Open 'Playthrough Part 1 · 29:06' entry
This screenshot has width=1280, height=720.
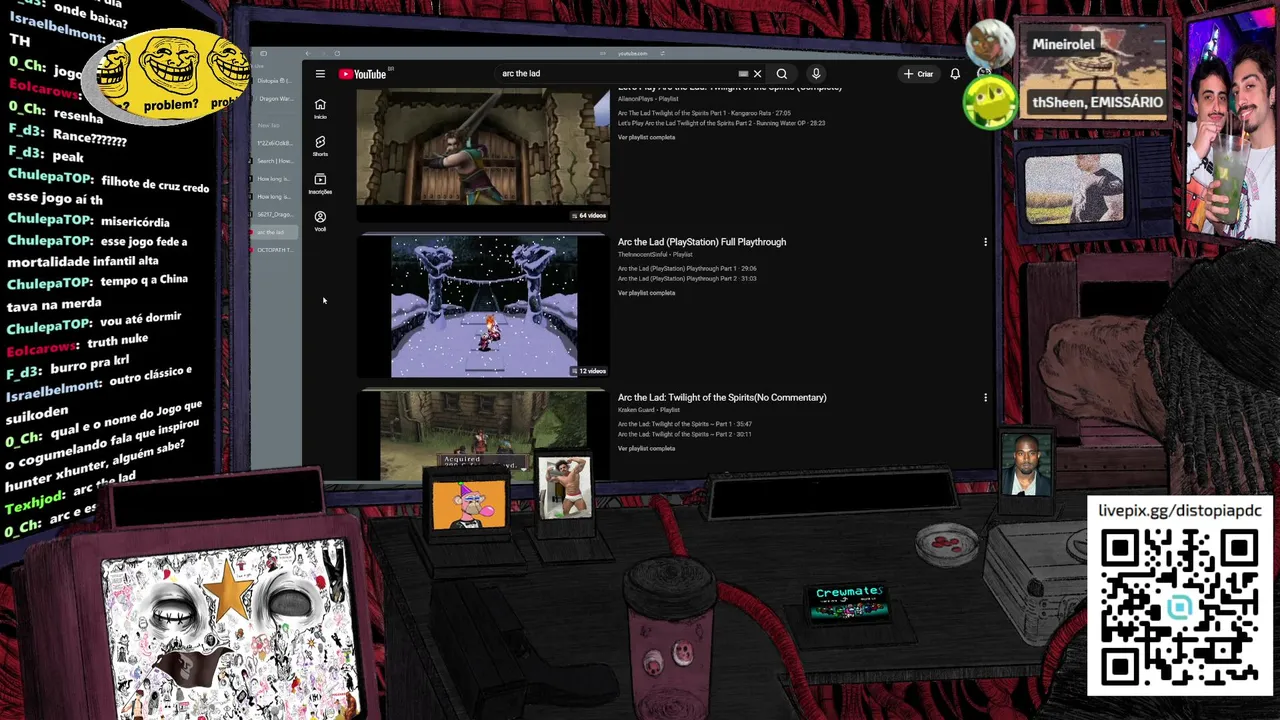[687, 269]
